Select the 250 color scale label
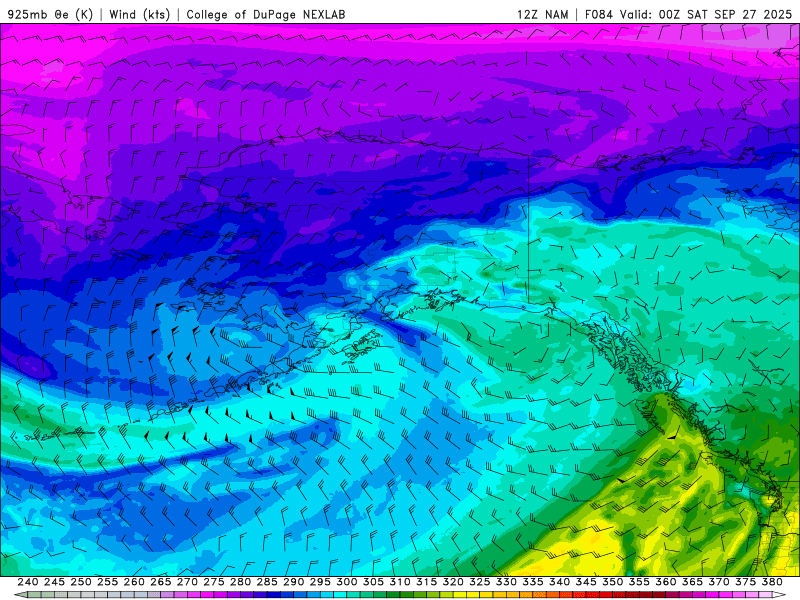The height and width of the screenshot is (600, 800). pos(81,582)
